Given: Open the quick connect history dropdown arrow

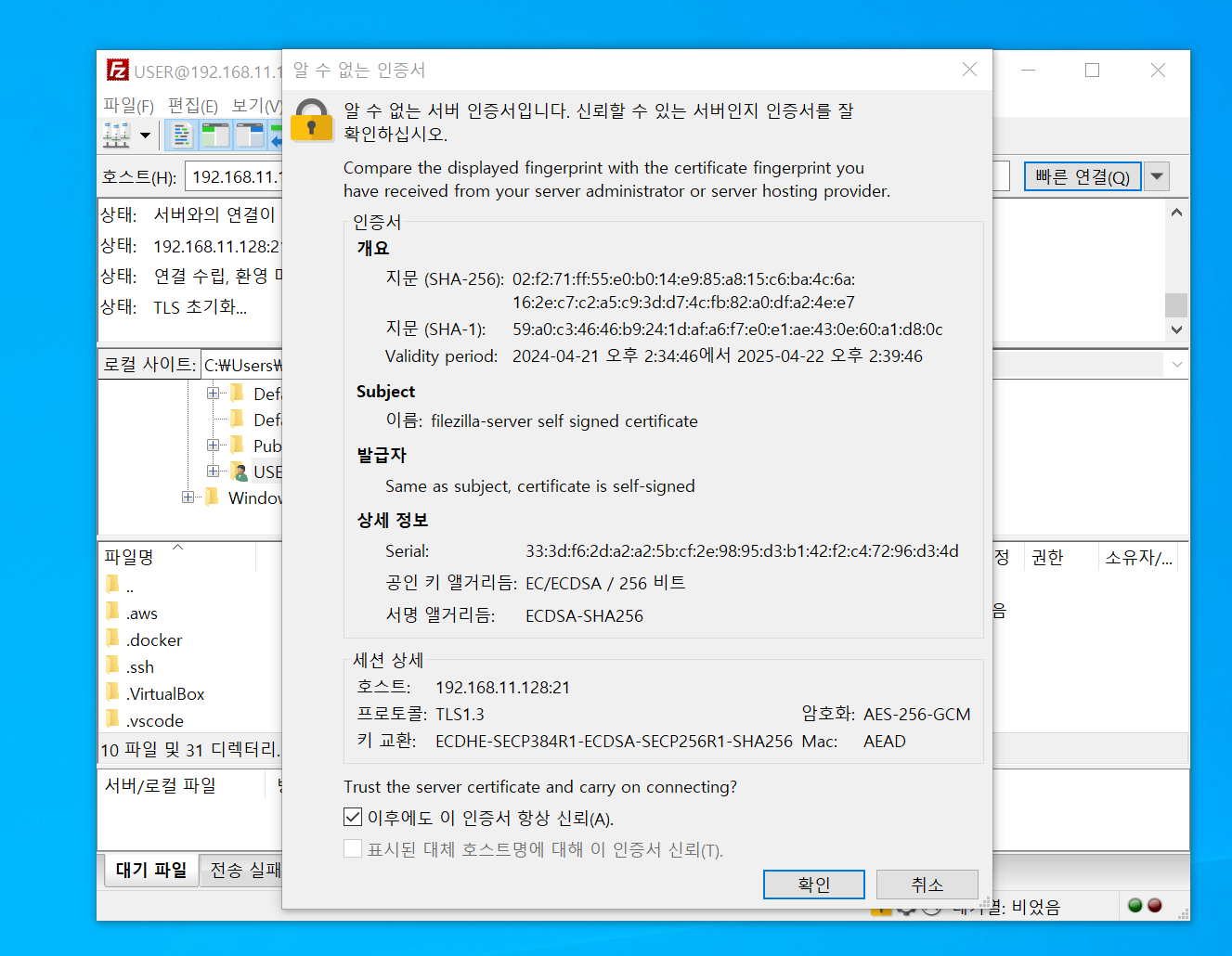Looking at the screenshot, I should pyautogui.click(x=1157, y=176).
